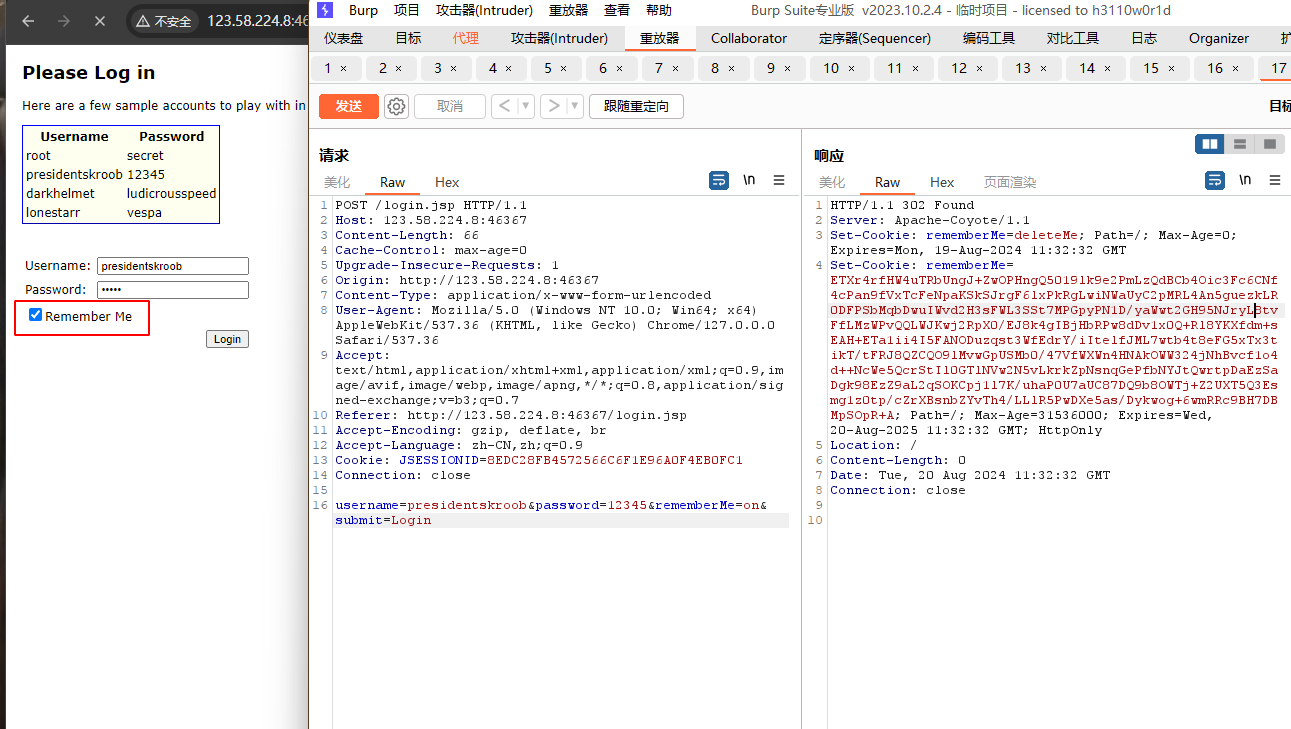Select the Hex tab in response panel
The image size is (1291, 729).
pyautogui.click(x=942, y=182)
